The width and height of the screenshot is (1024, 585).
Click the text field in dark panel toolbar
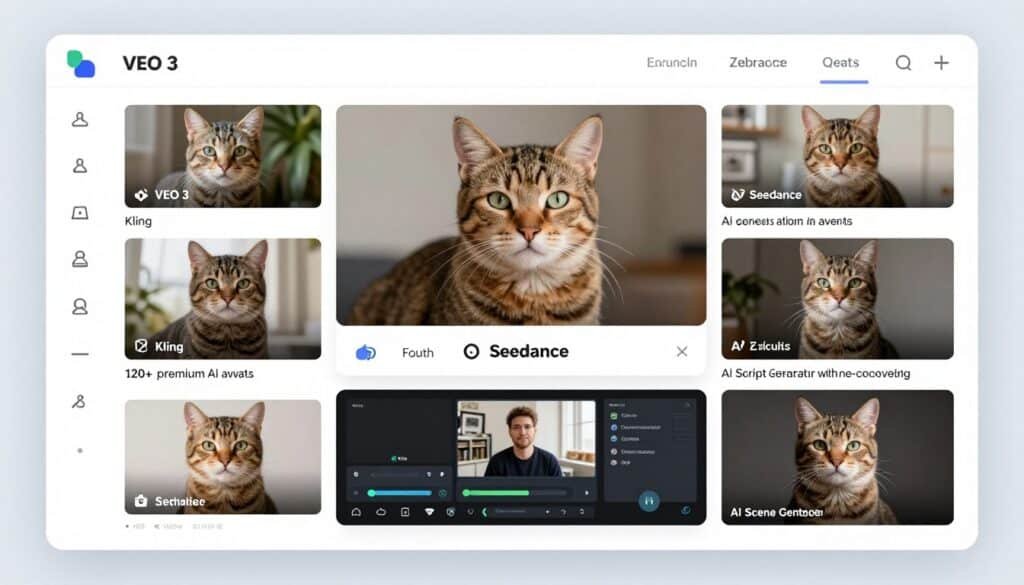(517, 511)
